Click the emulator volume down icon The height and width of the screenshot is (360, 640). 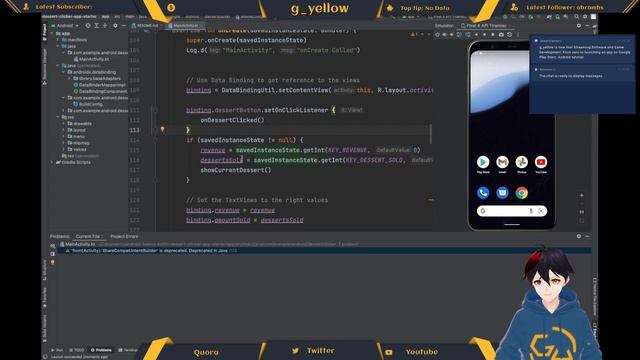click(451, 35)
